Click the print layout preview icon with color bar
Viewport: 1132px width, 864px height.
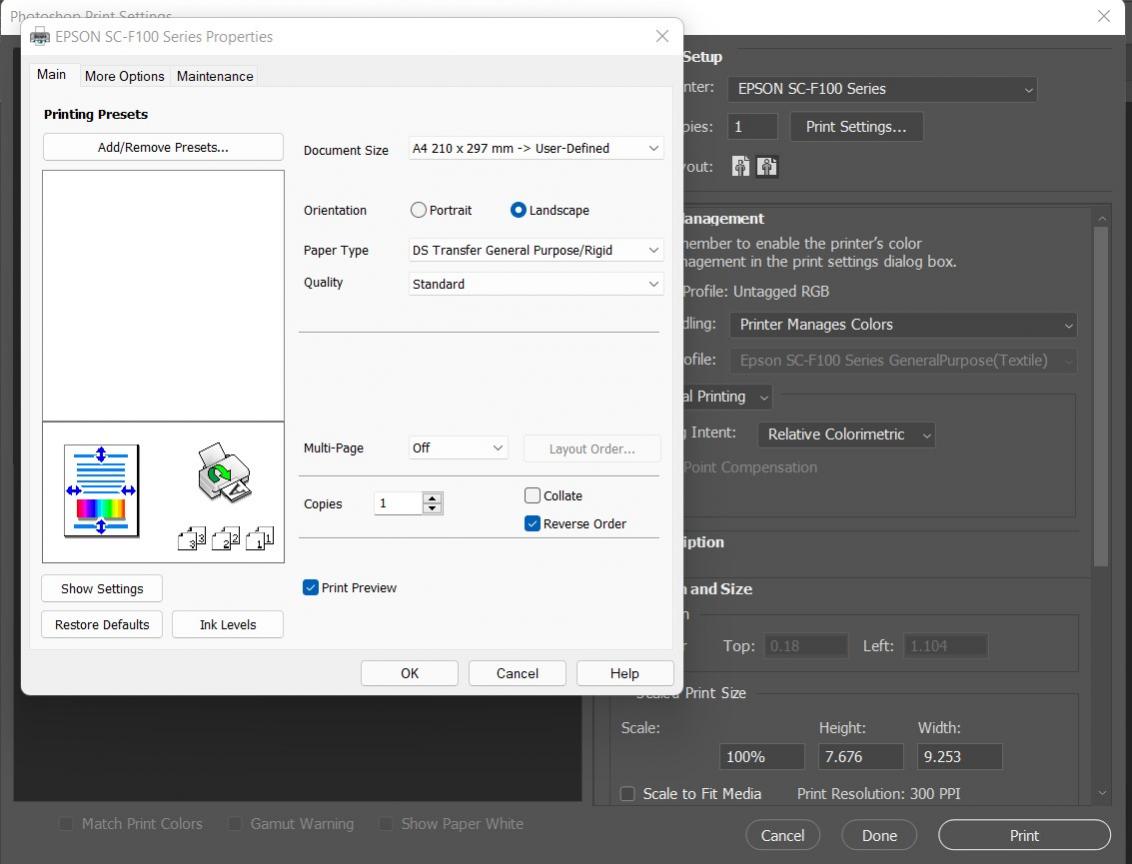(x=101, y=491)
